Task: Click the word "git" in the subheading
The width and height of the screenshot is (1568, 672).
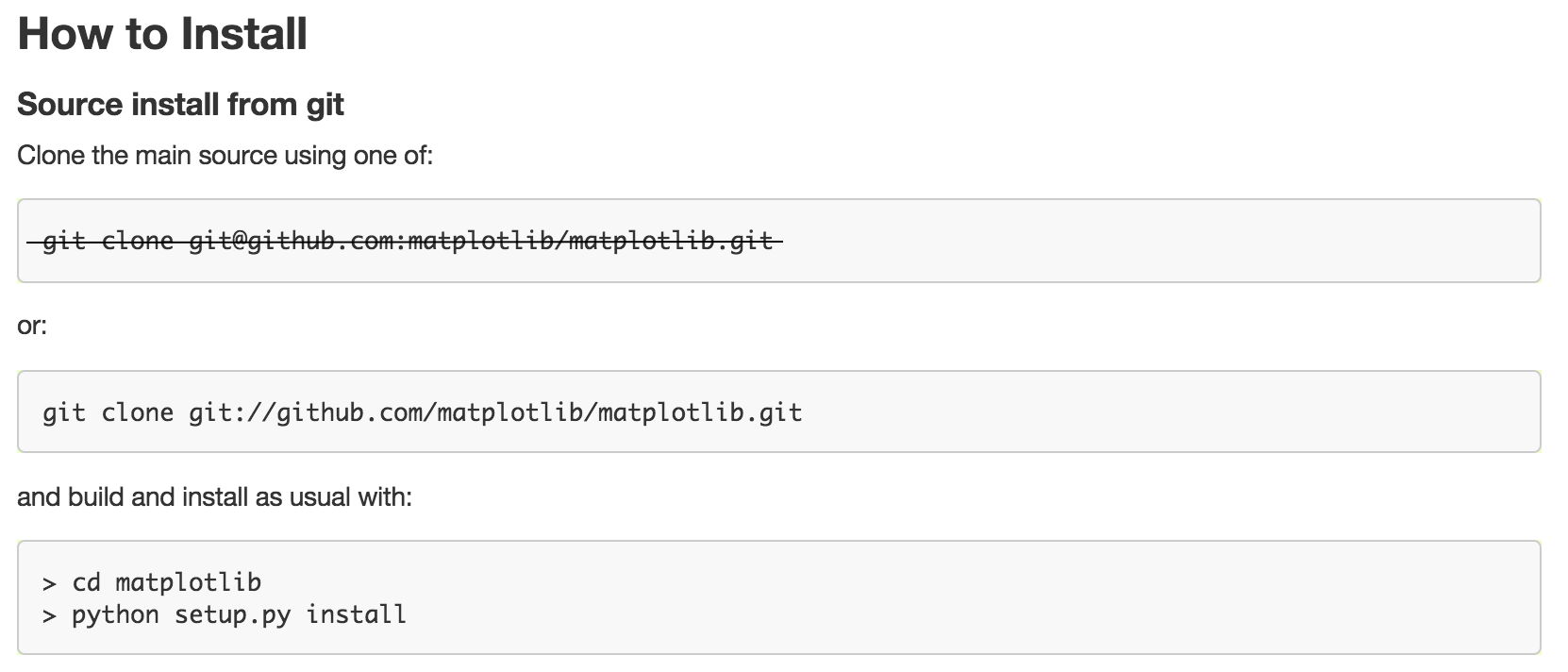Action: [x=325, y=104]
